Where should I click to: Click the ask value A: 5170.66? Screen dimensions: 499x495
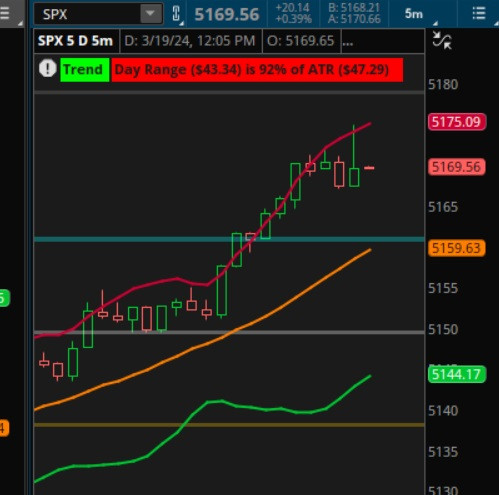point(354,19)
